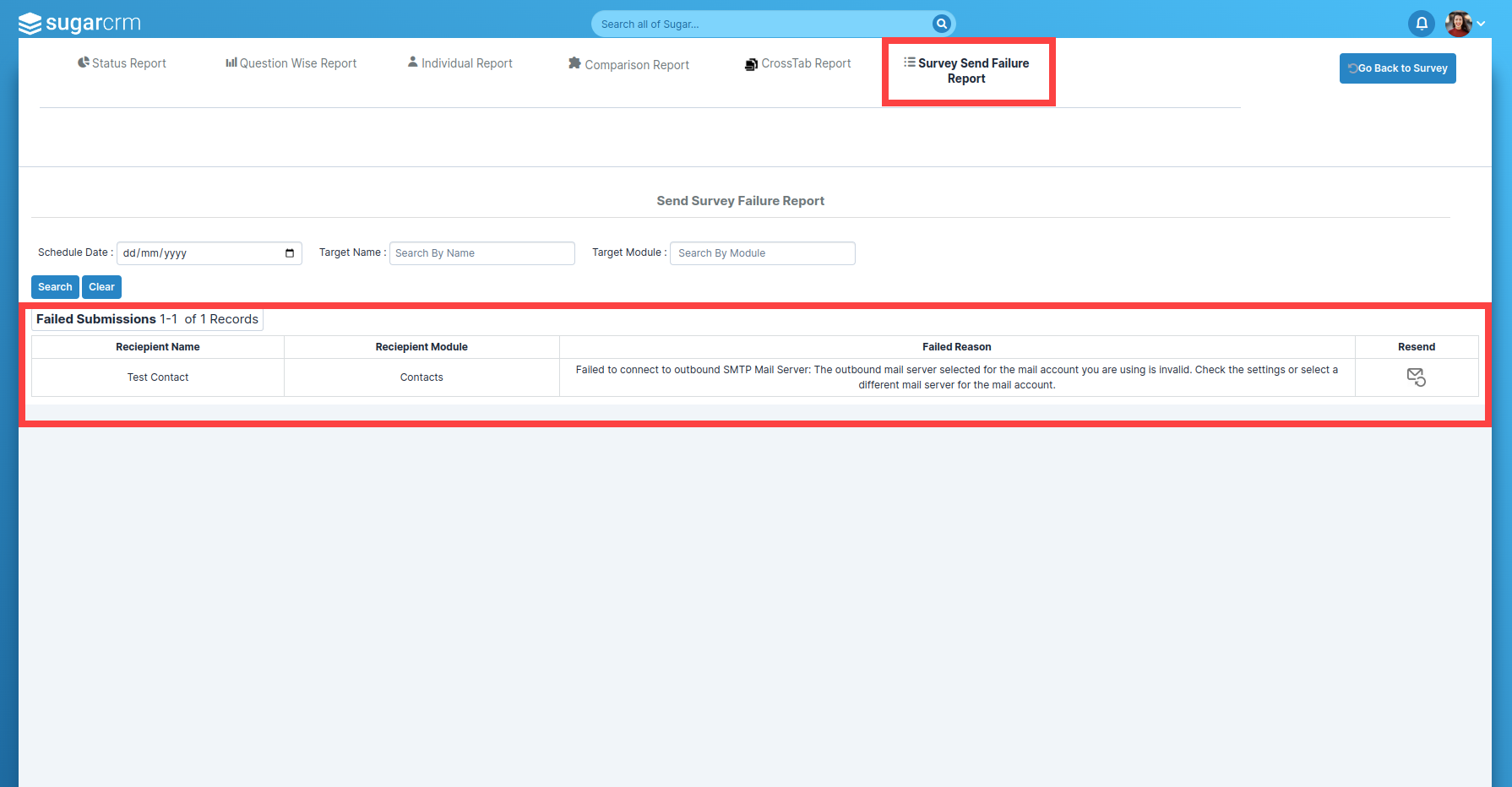The width and height of the screenshot is (1512, 787).
Task: Expand the user profile dropdown arrow
Action: coord(1481,24)
